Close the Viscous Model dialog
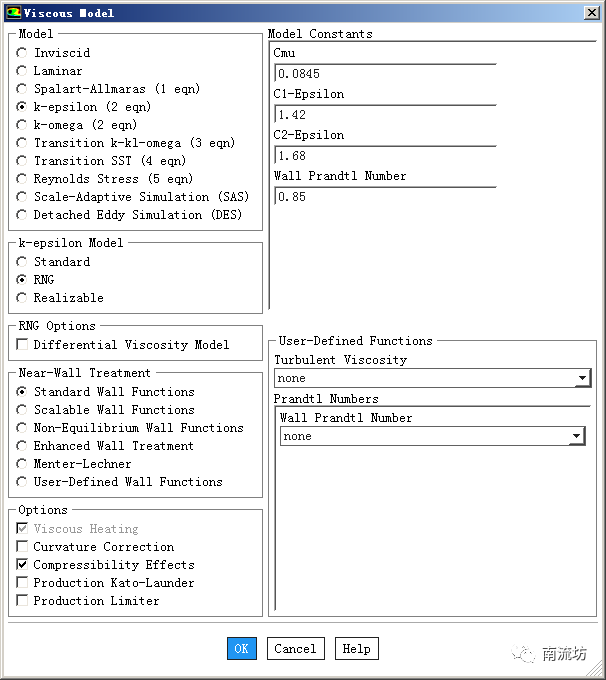The image size is (606, 680). [x=592, y=13]
